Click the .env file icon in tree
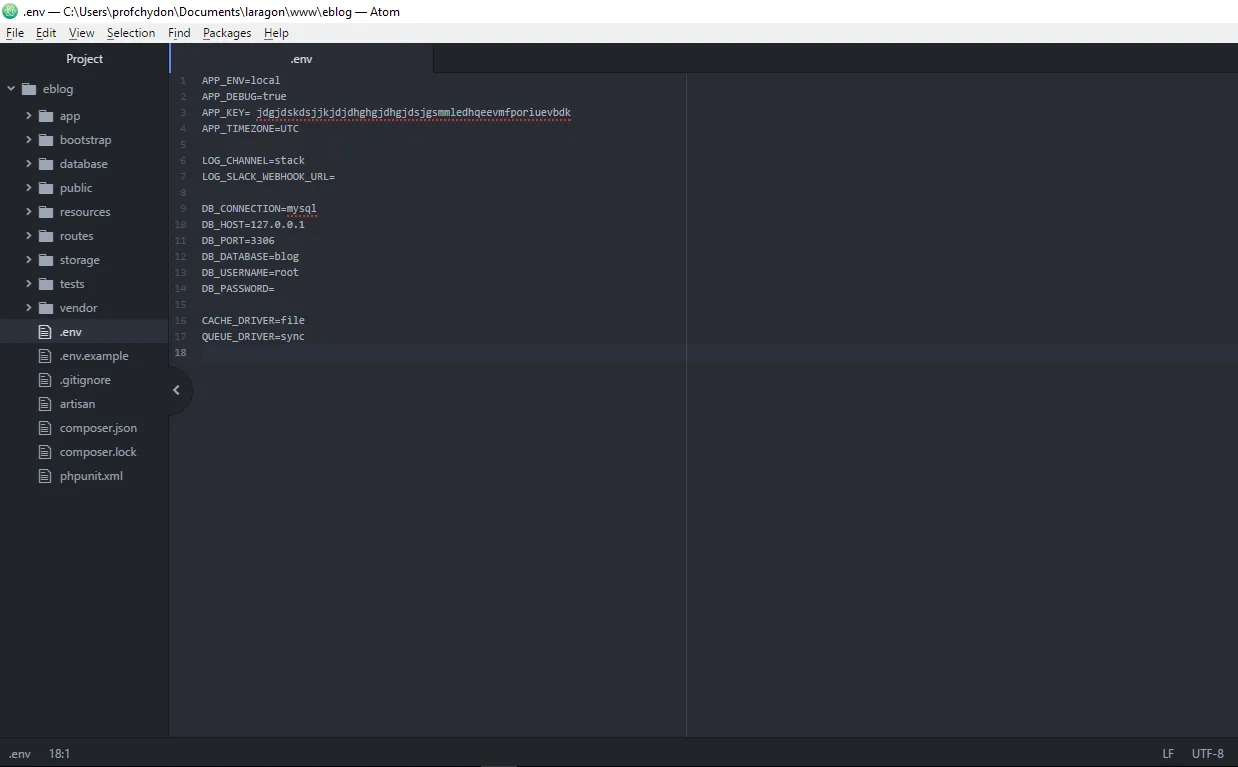Screen dimensions: 1238x767 point(44,332)
